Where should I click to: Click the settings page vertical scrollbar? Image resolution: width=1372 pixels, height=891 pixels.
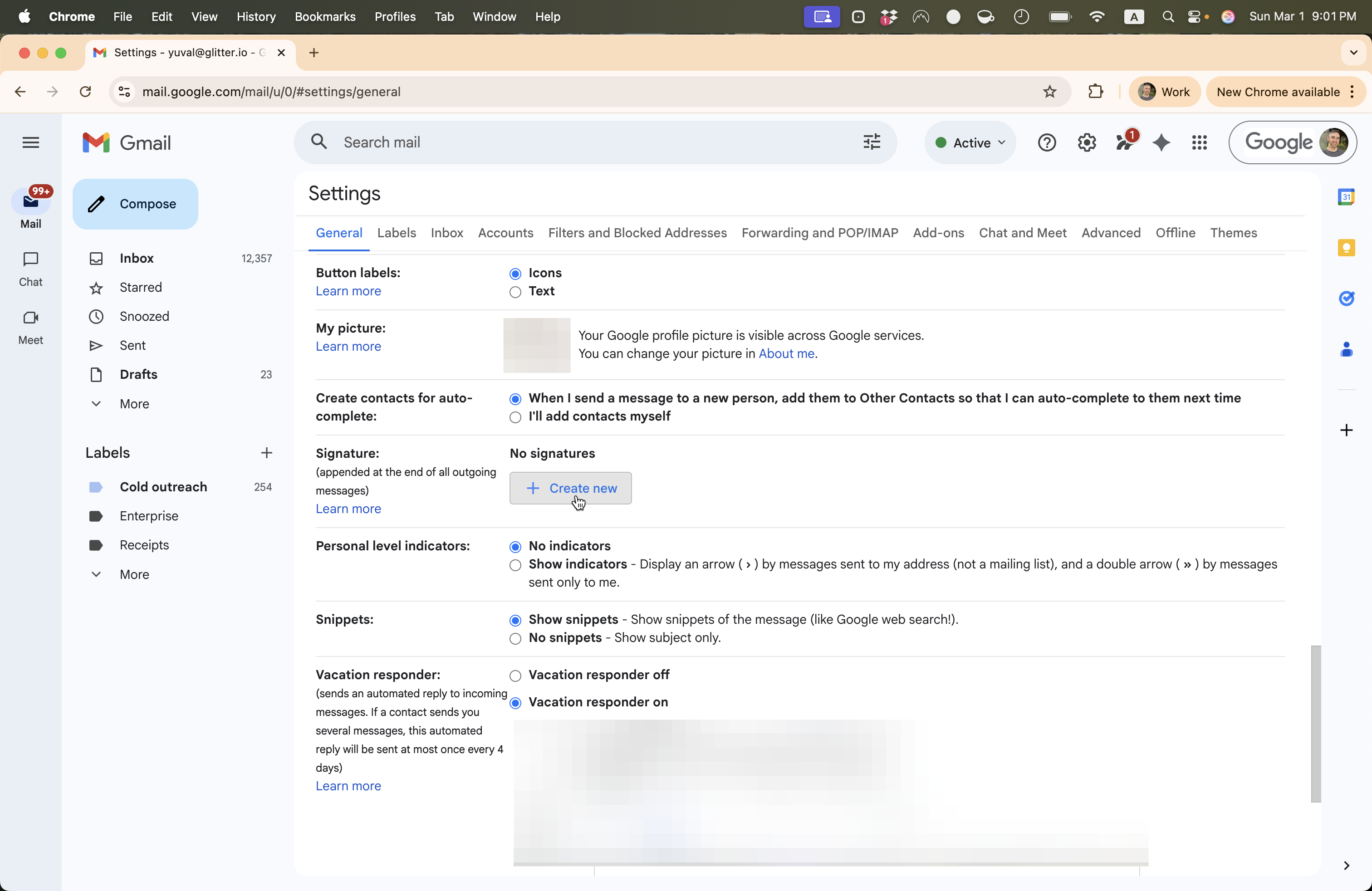1315,723
